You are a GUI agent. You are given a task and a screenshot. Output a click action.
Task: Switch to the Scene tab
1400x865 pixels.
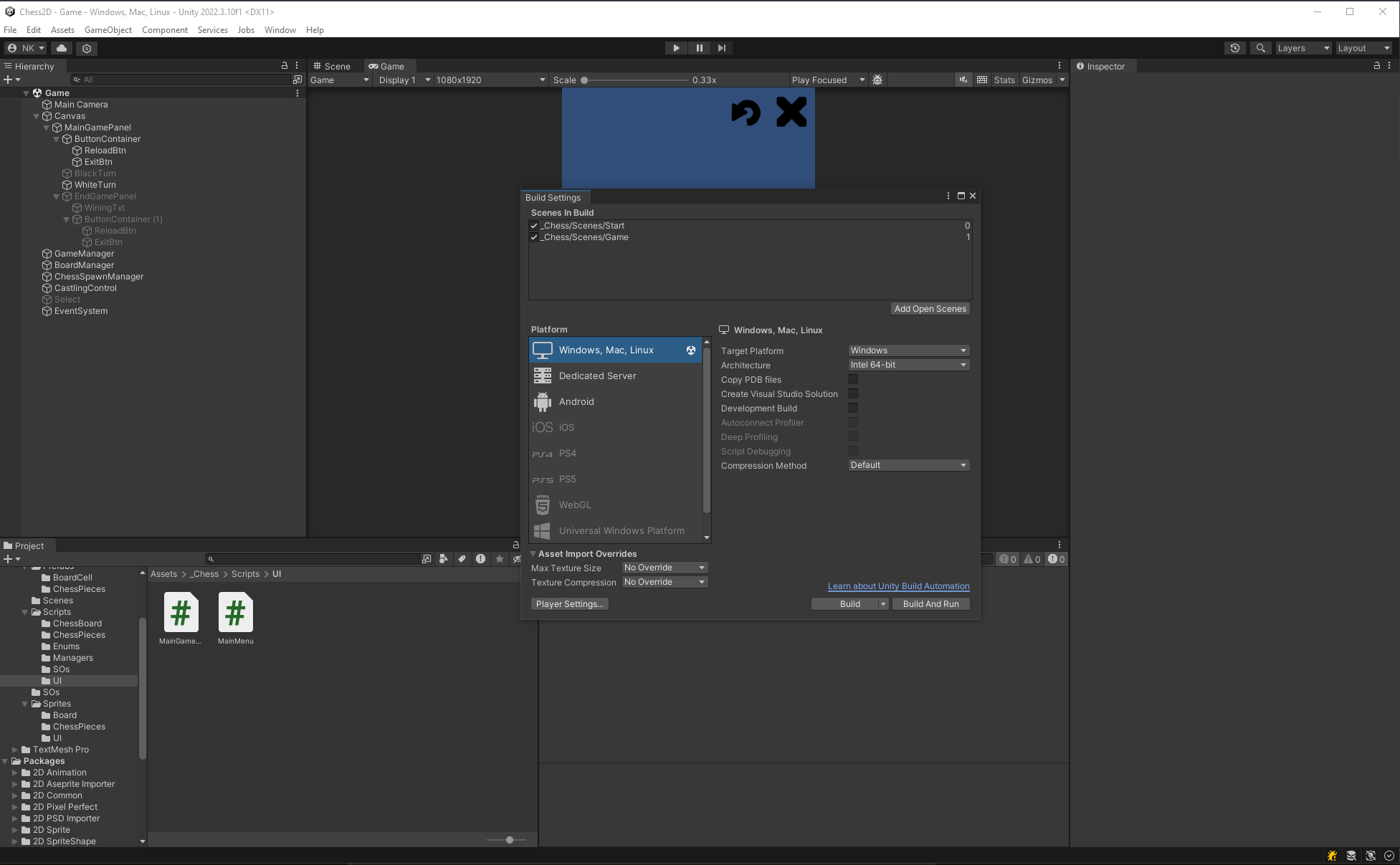[332, 66]
